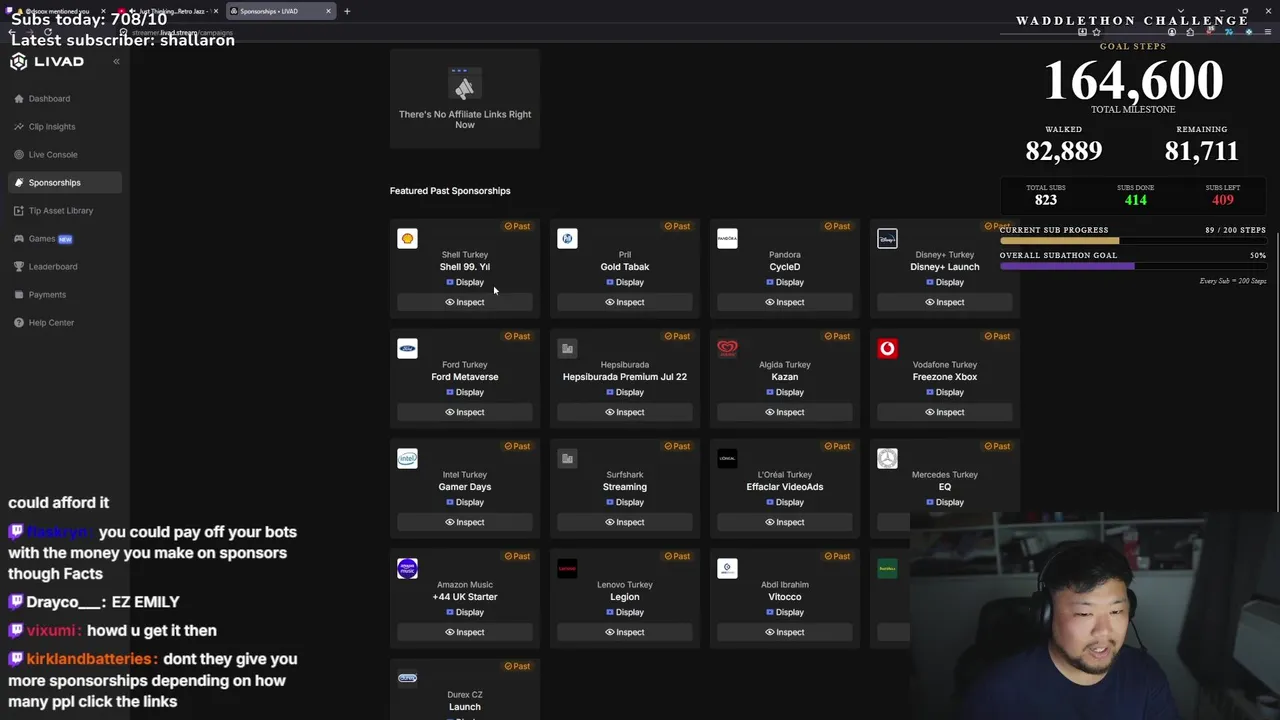Click the Disney+ Turkey brand logo

(x=887, y=238)
